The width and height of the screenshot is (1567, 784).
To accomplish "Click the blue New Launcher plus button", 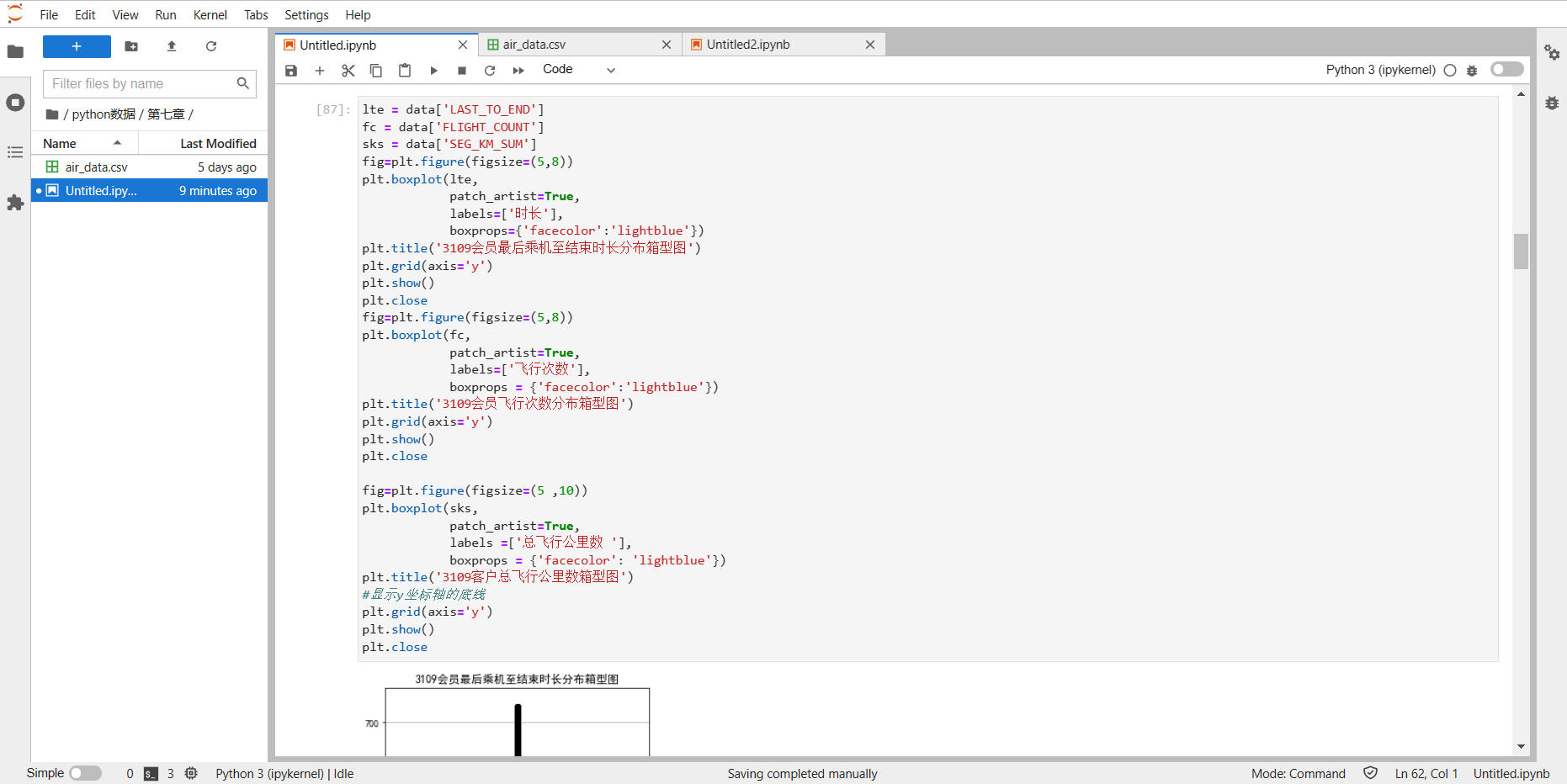I will pos(77,46).
